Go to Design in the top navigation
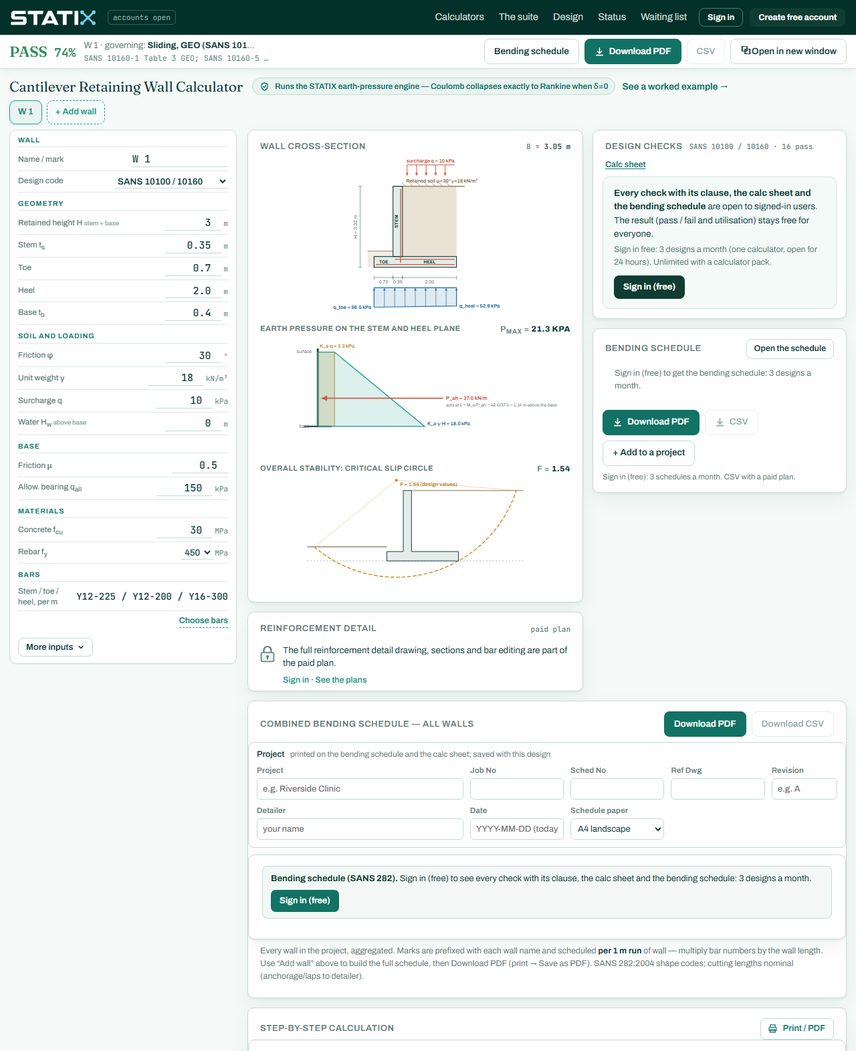Image resolution: width=856 pixels, height=1051 pixels. (x=568, y=17)
